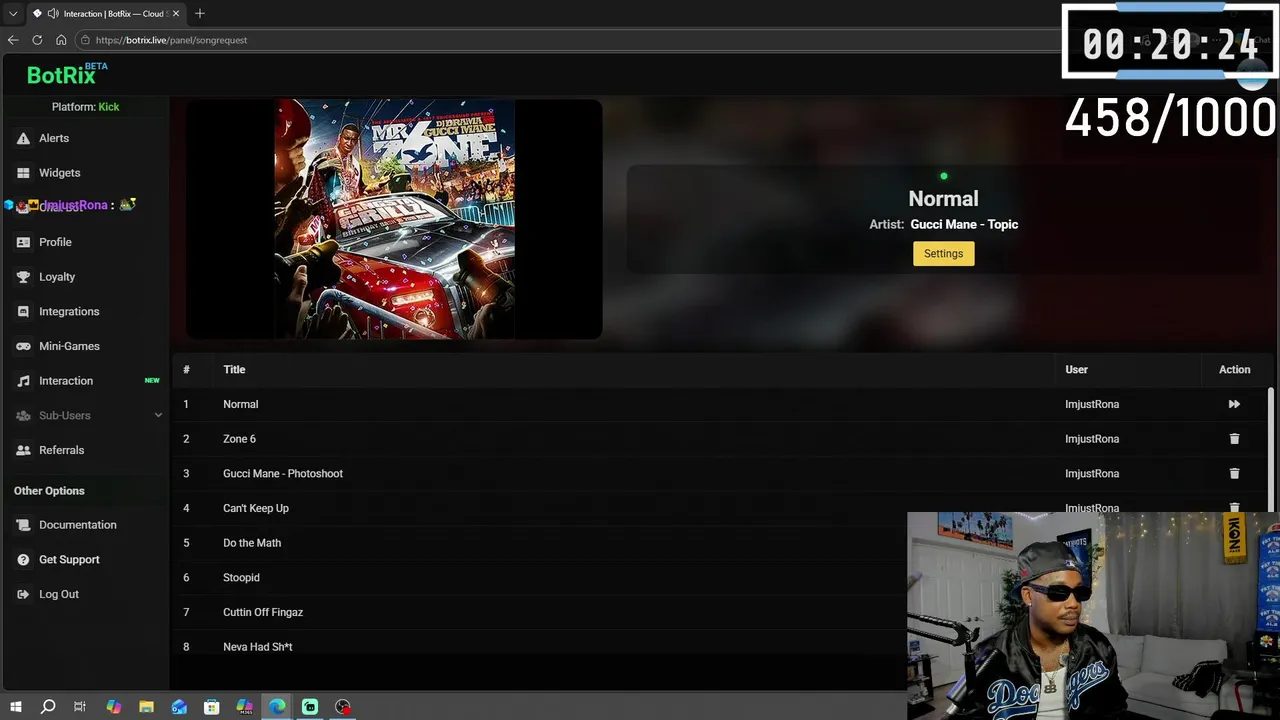Open the tab search dropdown arrow
Viewport: 1280px width, 720px height.
click(x=13, y=14)
